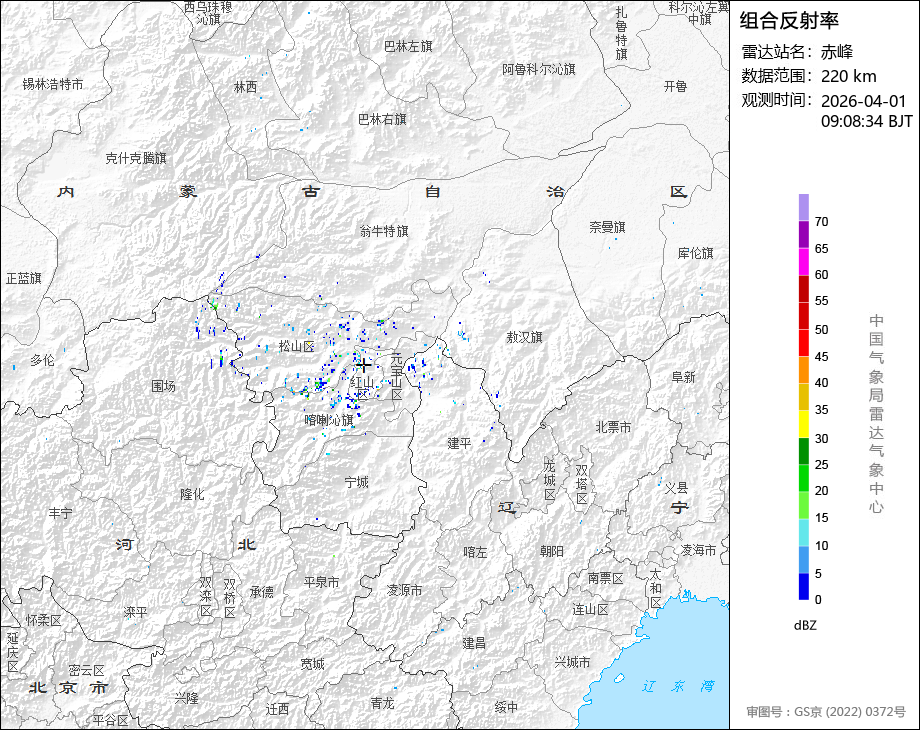This screenshot has width=920, height=730.
Task: Select the 北票市 label
Action: point(613,427)
